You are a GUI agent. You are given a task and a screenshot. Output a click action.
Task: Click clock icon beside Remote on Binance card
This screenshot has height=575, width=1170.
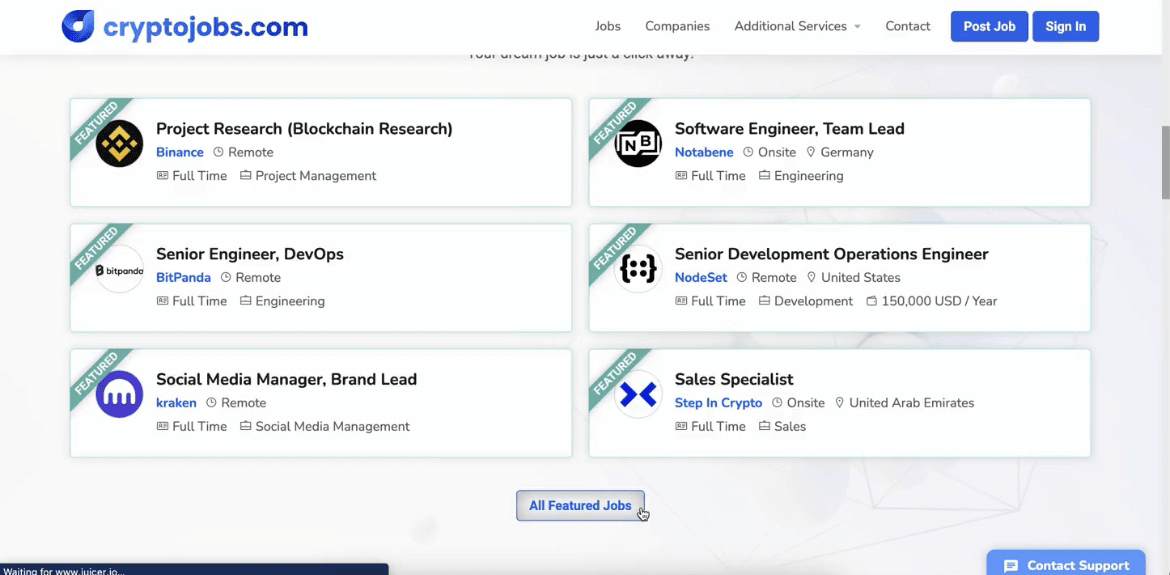pos(219,152)
